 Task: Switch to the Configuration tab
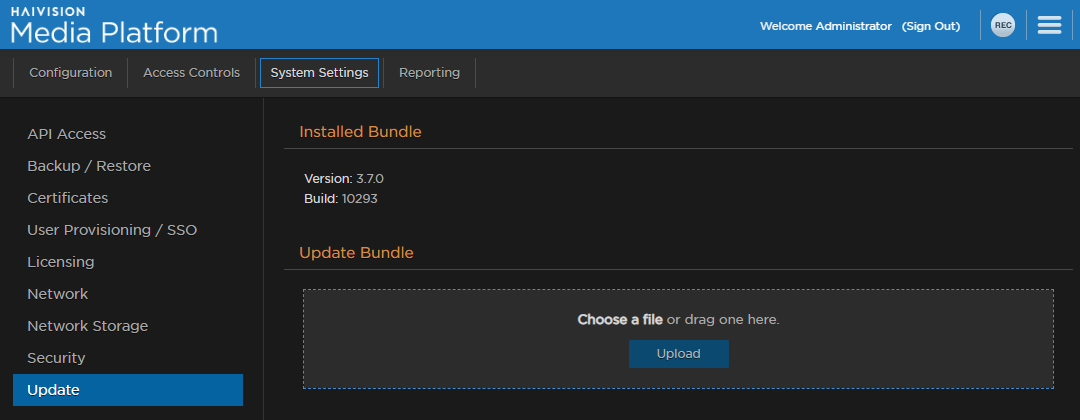70,73
